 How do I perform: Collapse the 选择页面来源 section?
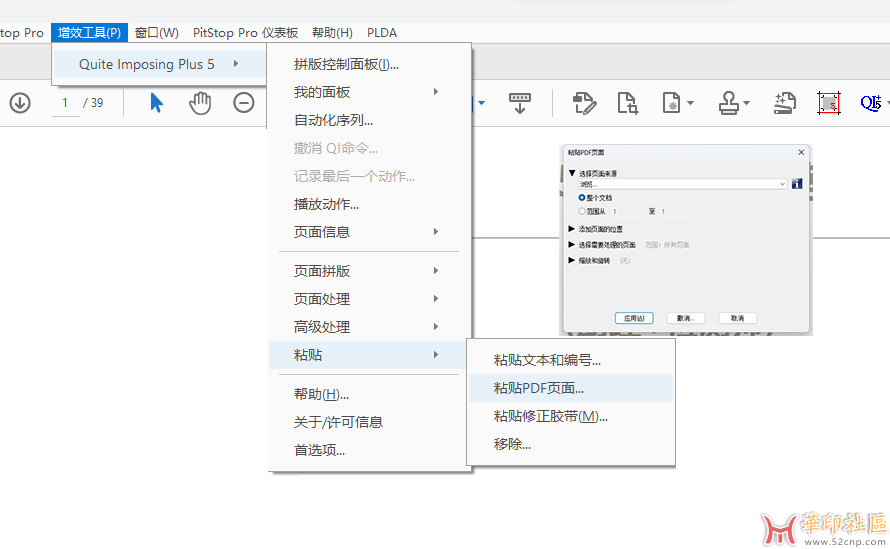[x=572, y=173]
